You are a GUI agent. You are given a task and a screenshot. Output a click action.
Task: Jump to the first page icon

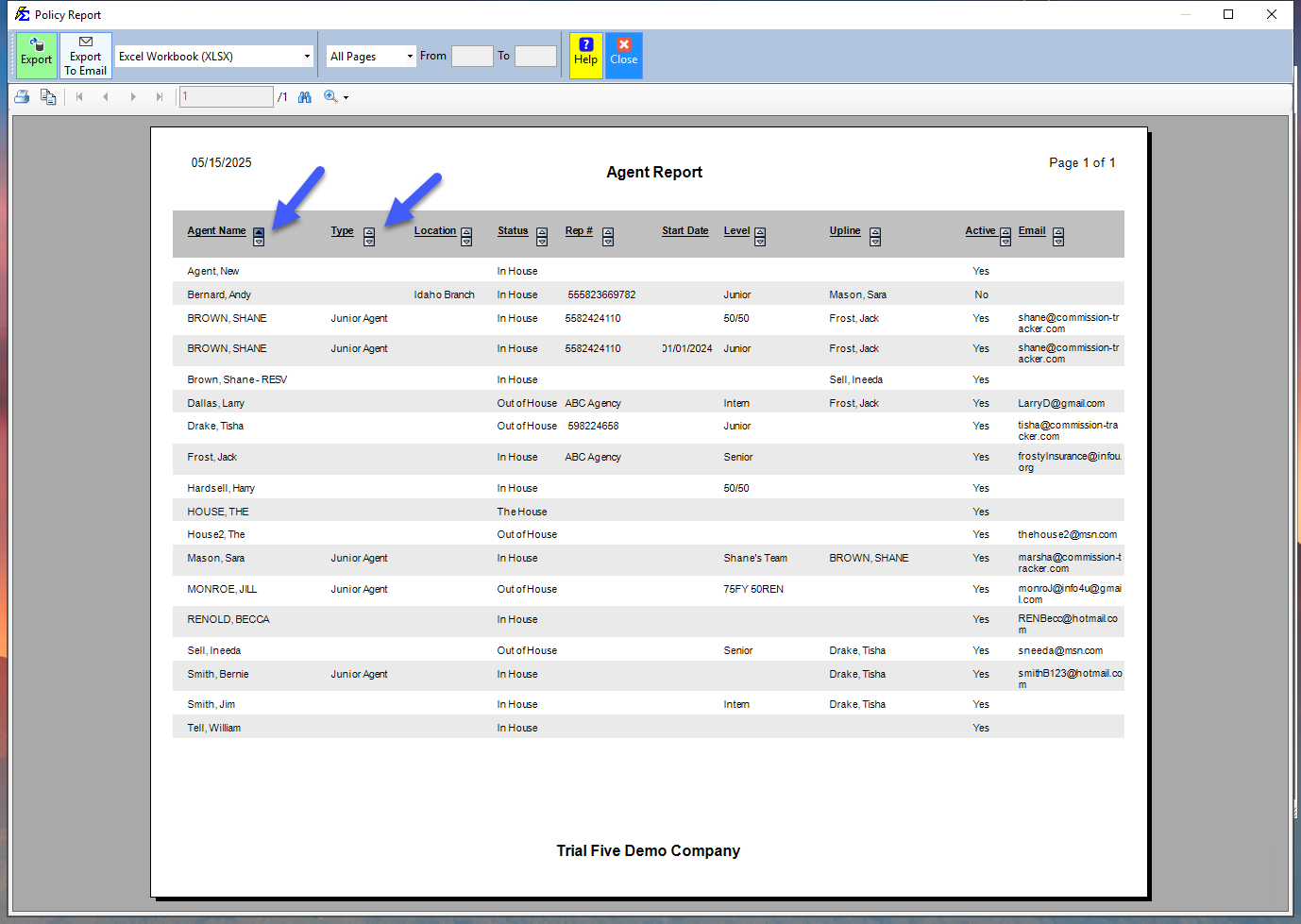[79, 96]
